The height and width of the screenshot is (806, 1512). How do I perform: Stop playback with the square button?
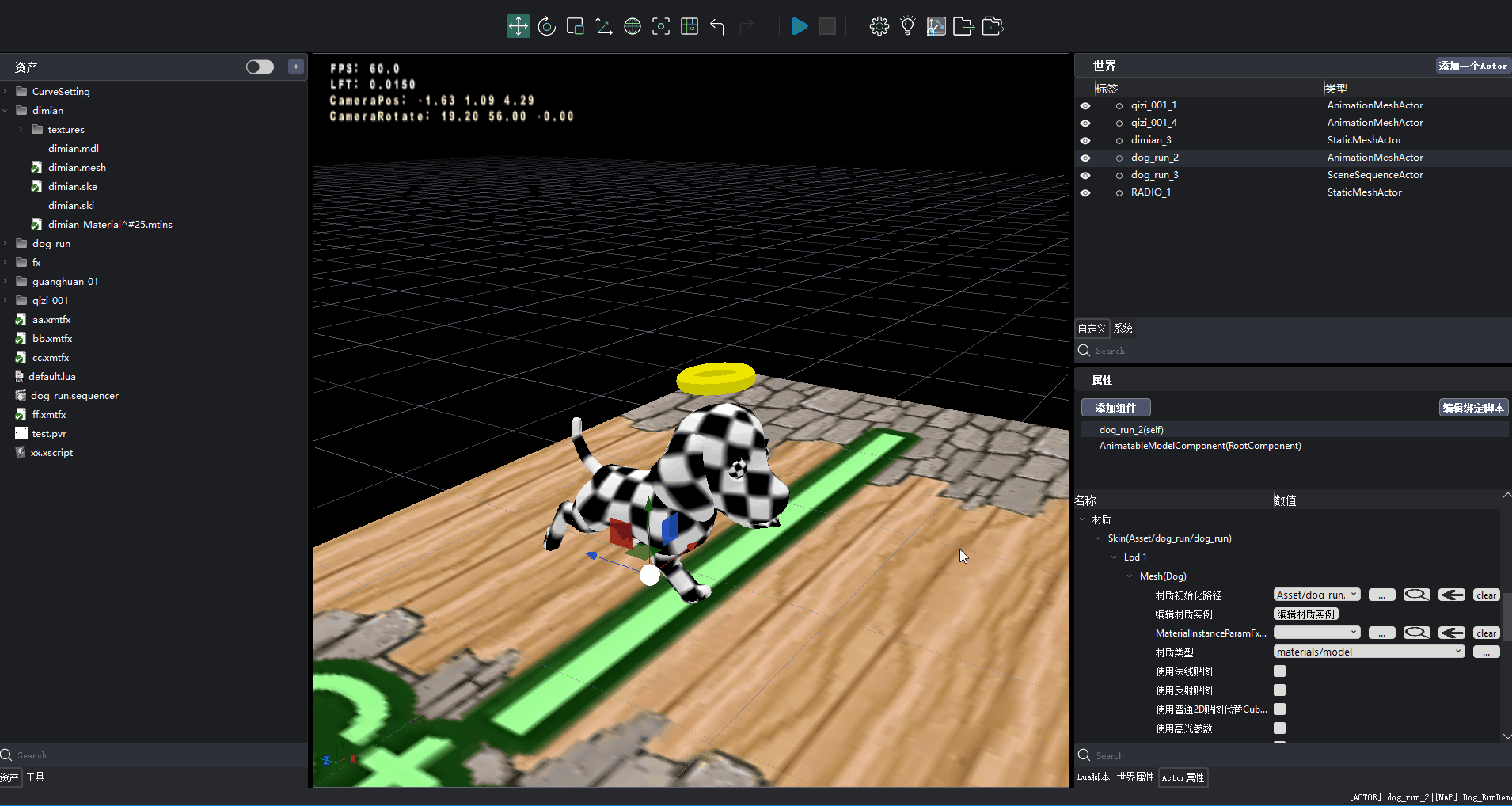click(x=827, y=26)
